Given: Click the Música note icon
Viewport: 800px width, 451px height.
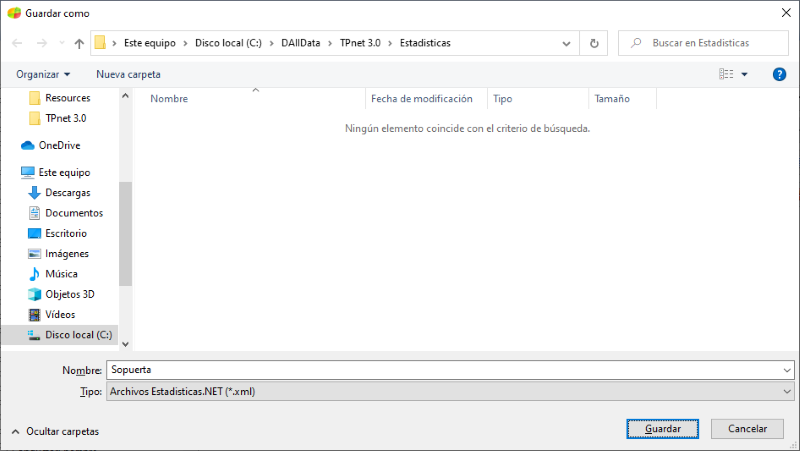Looking at the screenshot, I should [x=34, y=274].
